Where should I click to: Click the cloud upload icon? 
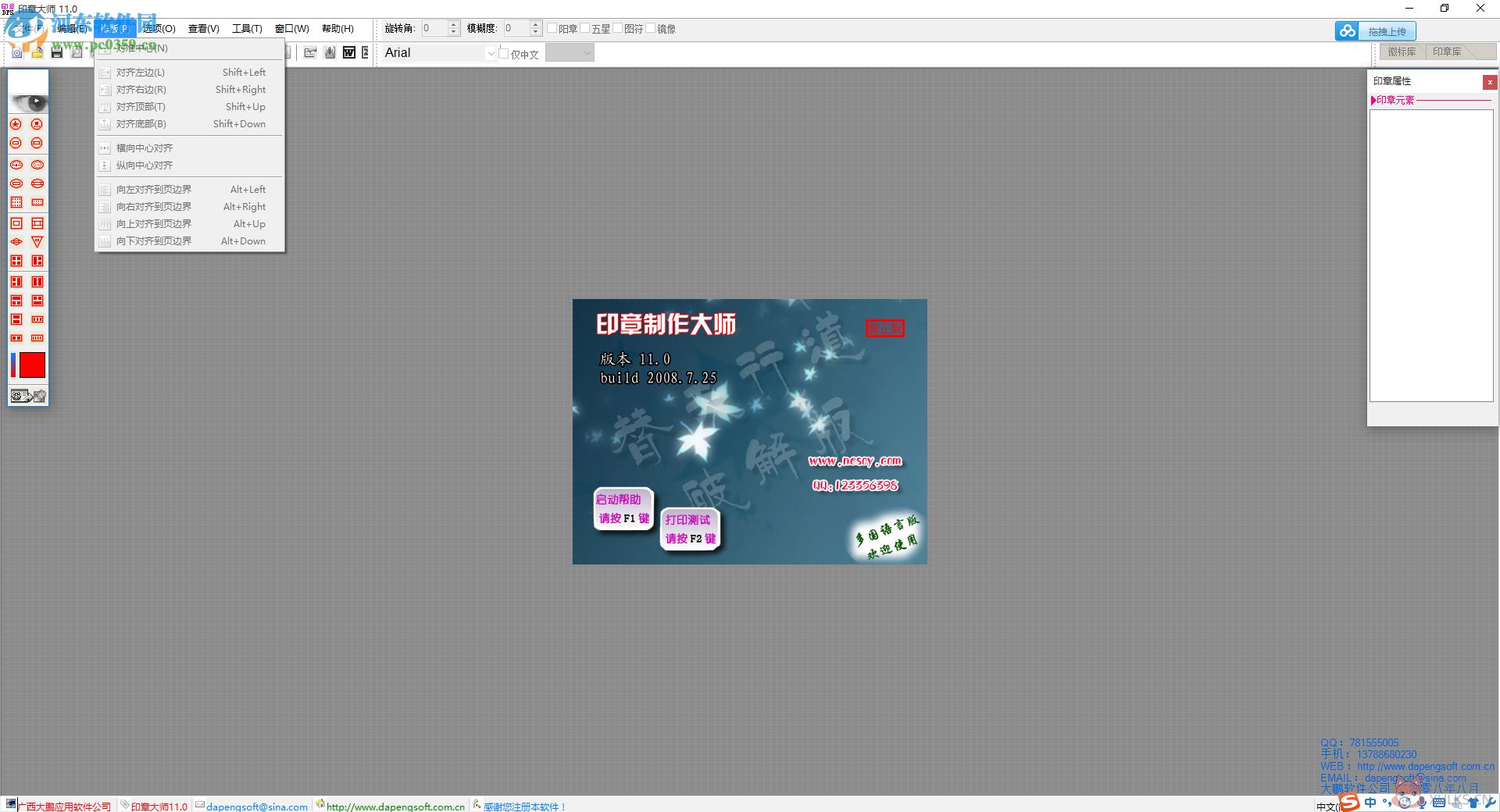1347,31
